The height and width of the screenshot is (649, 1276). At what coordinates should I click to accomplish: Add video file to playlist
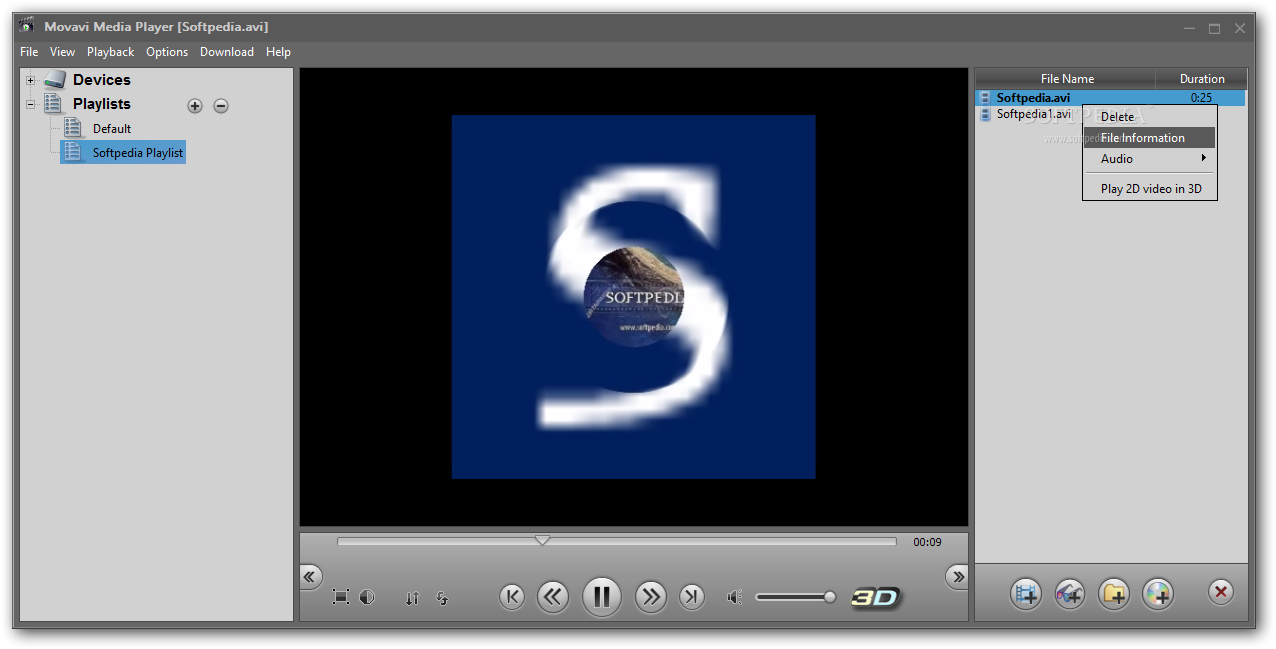pos(1025,594)
